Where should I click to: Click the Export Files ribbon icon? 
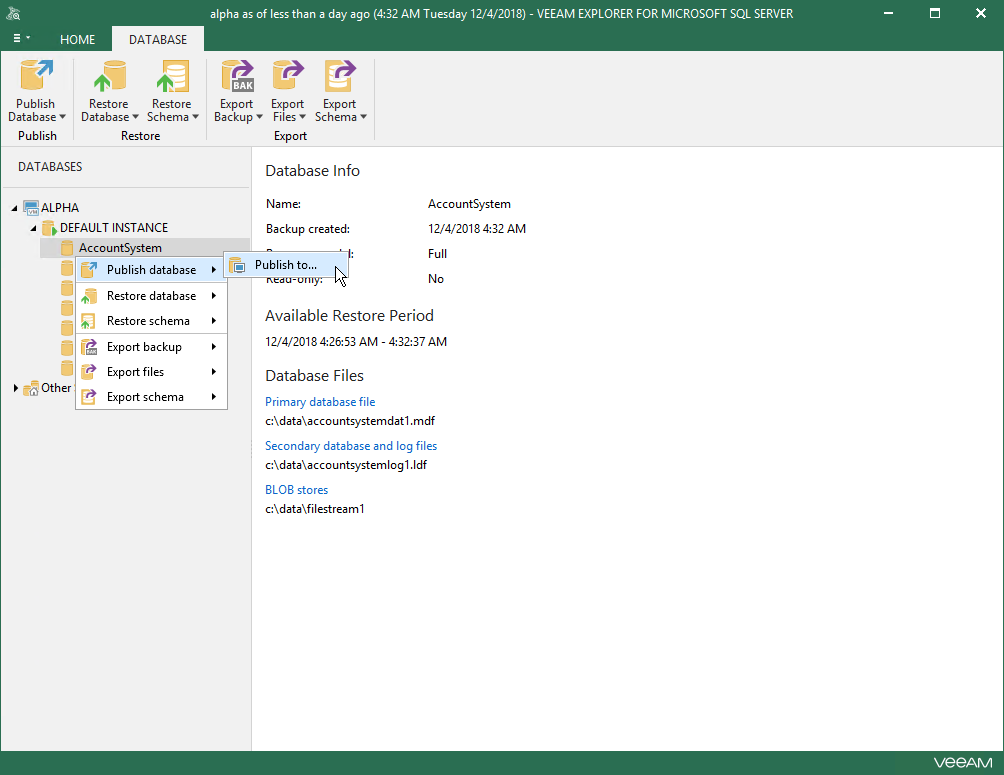point(287,76)
